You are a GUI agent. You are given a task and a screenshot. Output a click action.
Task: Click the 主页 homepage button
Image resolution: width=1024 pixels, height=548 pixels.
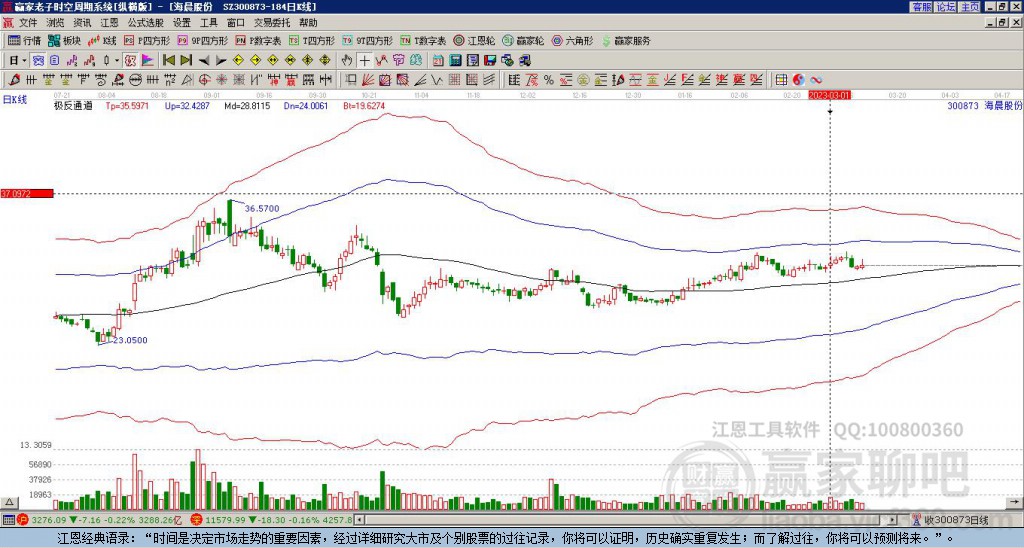pyautogui.click(x=970, y=7)
